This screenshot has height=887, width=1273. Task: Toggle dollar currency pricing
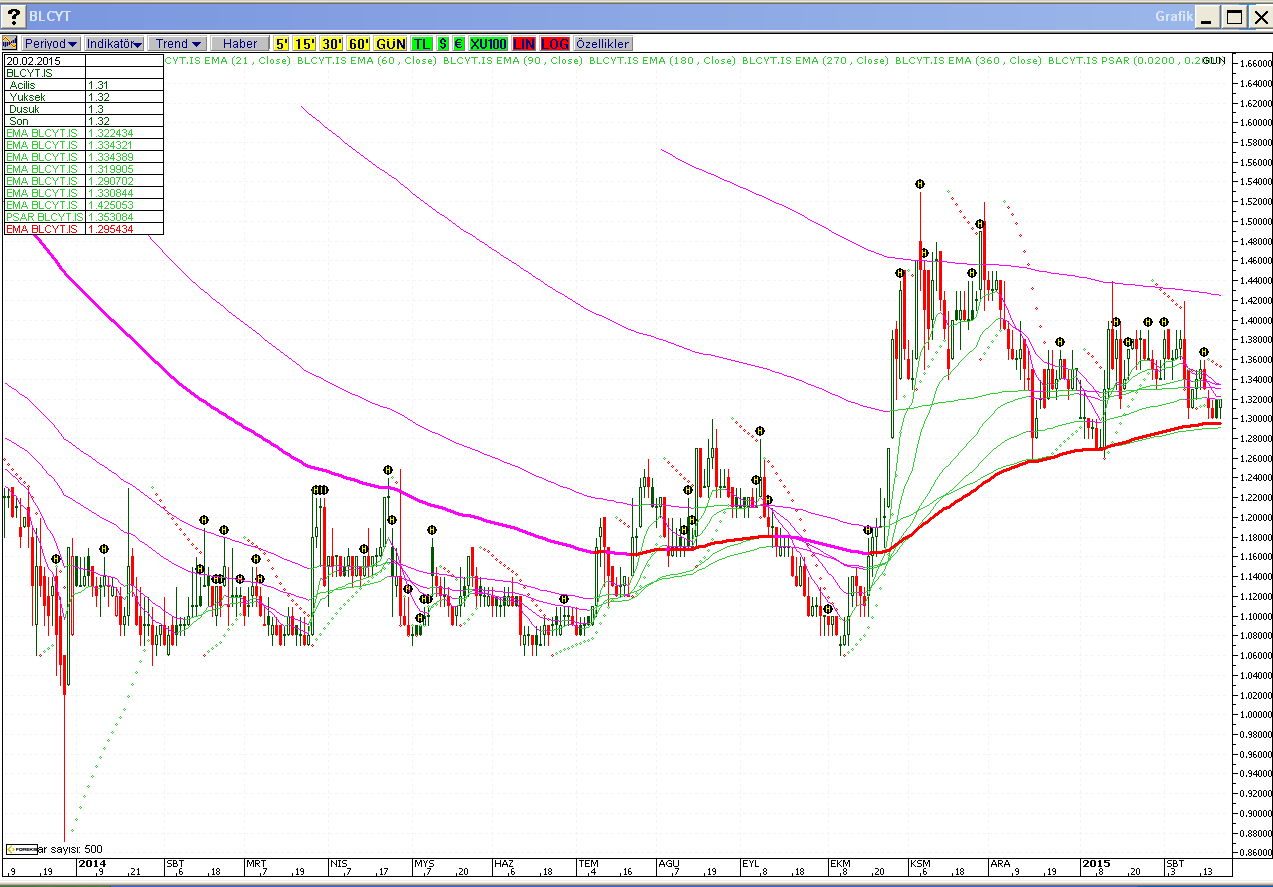443,44
